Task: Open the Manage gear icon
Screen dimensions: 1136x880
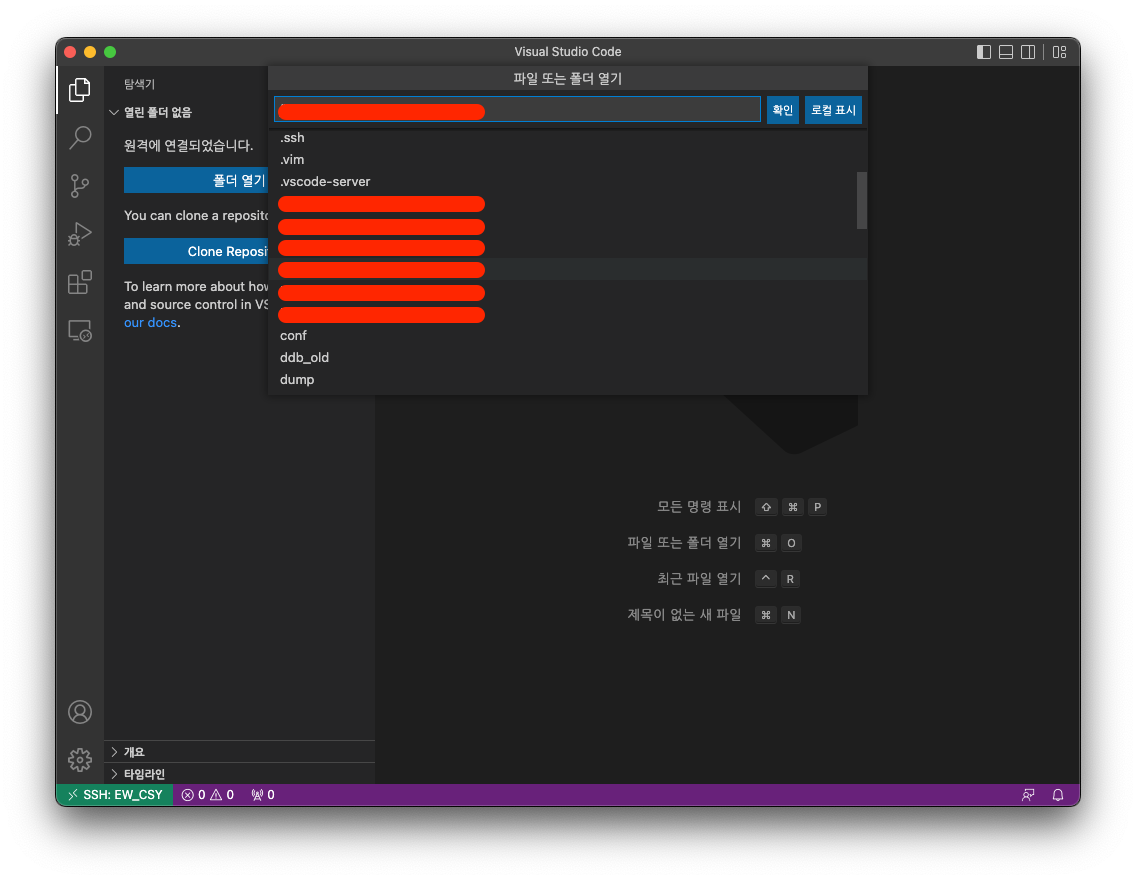Action: [x=80, y=760]
